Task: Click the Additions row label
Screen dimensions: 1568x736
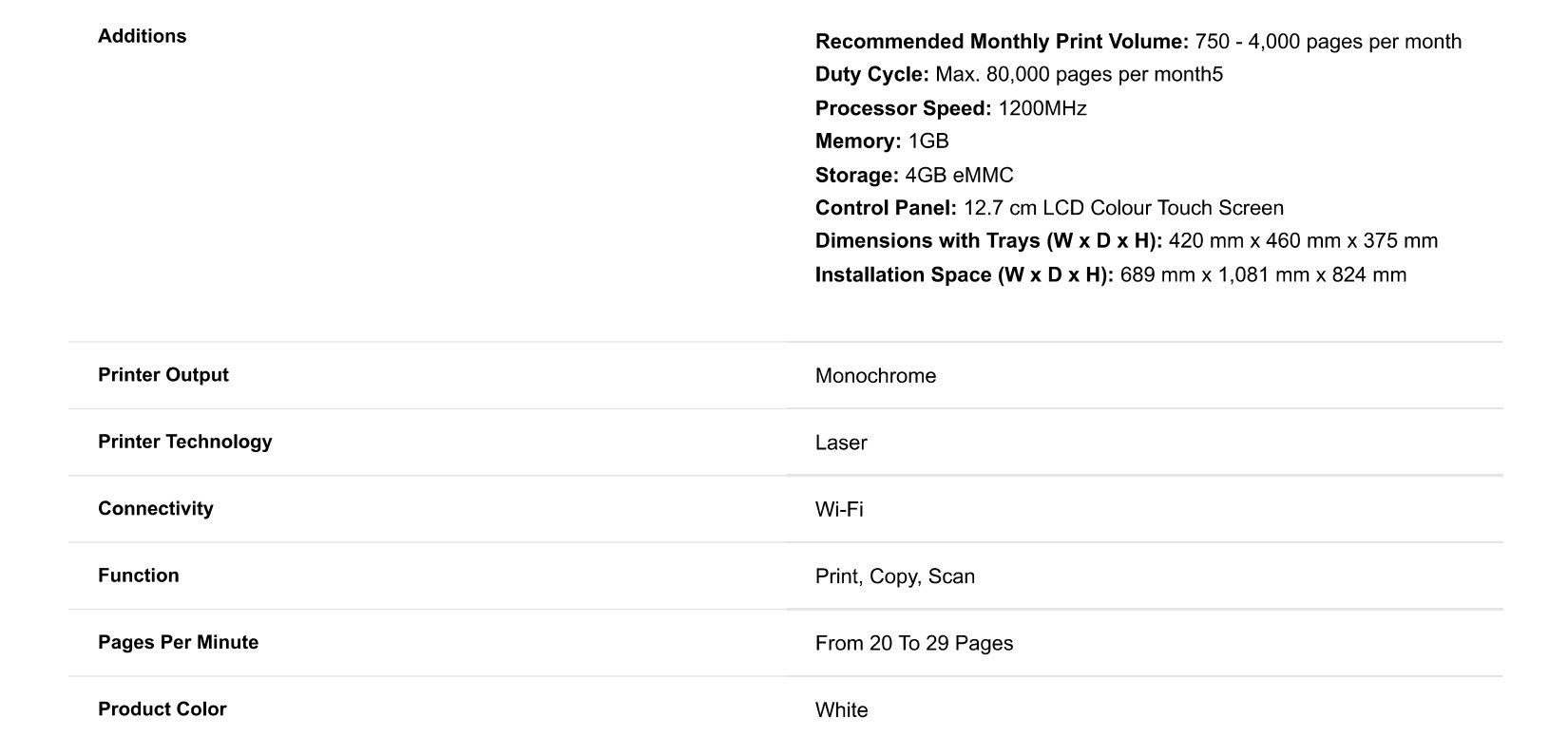Action: click(x=142, y=36)
